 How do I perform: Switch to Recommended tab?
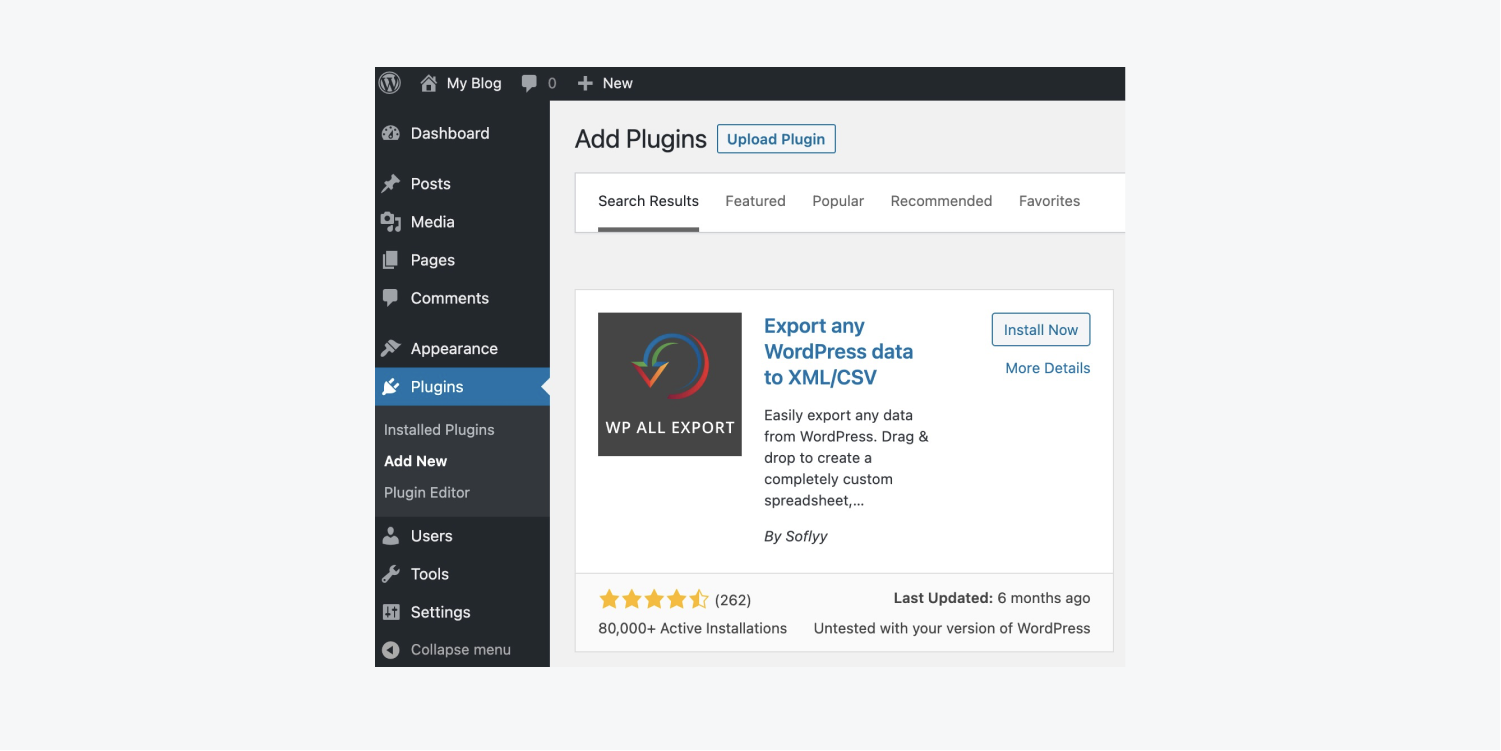click(x=941, y=201)
